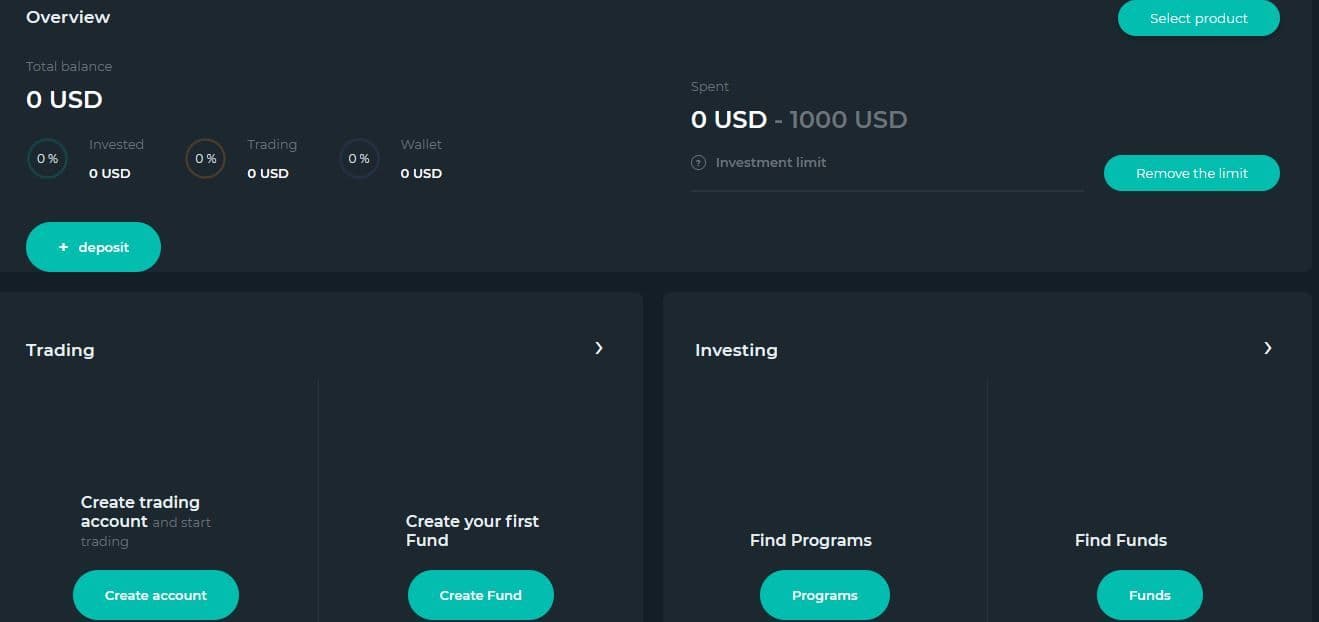Click the Investment limit help question icon

(698, 163)
